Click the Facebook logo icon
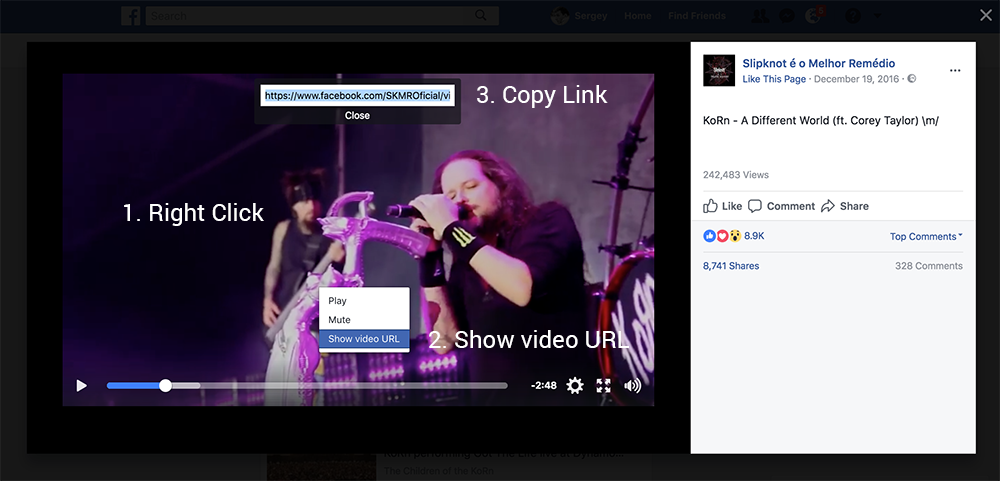1000x481 pixels. tap(131, 16)
